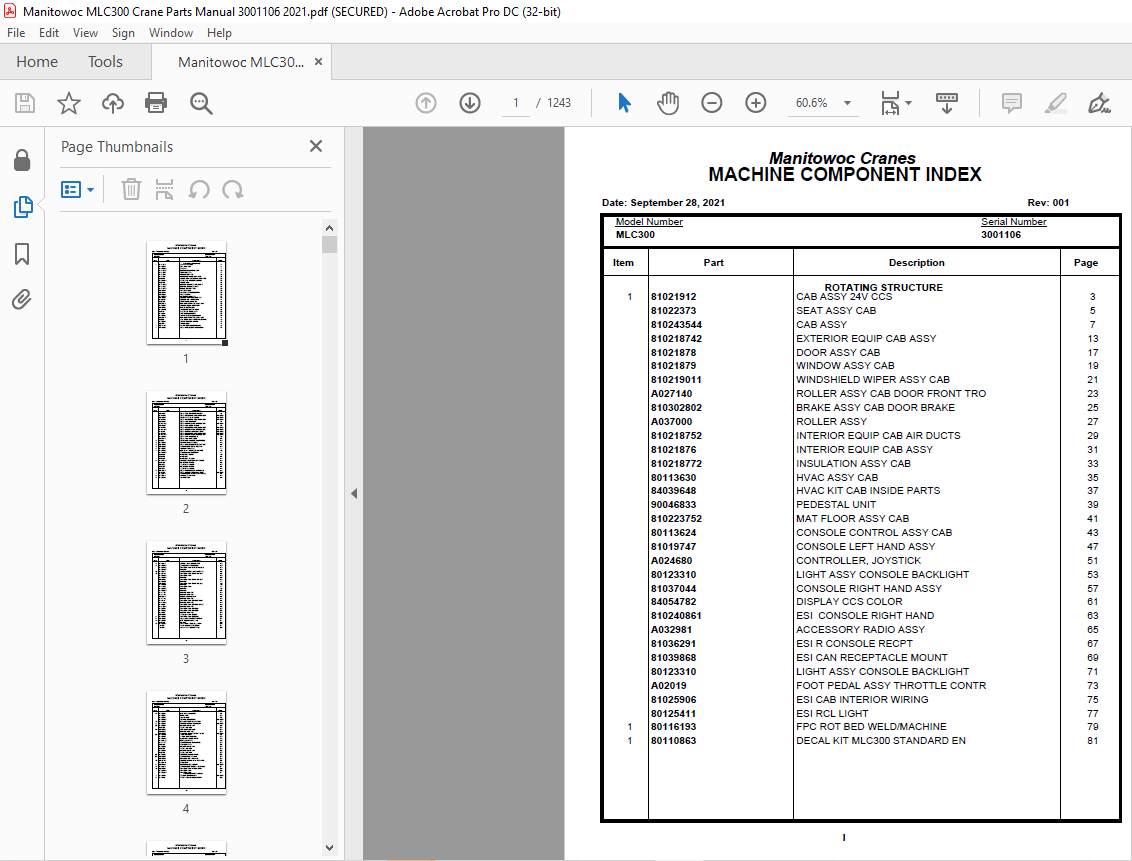Open the Find text magnifier icon
Image resolution: width=1132 pixels, height=861 pixels.
tap(201, 103)
